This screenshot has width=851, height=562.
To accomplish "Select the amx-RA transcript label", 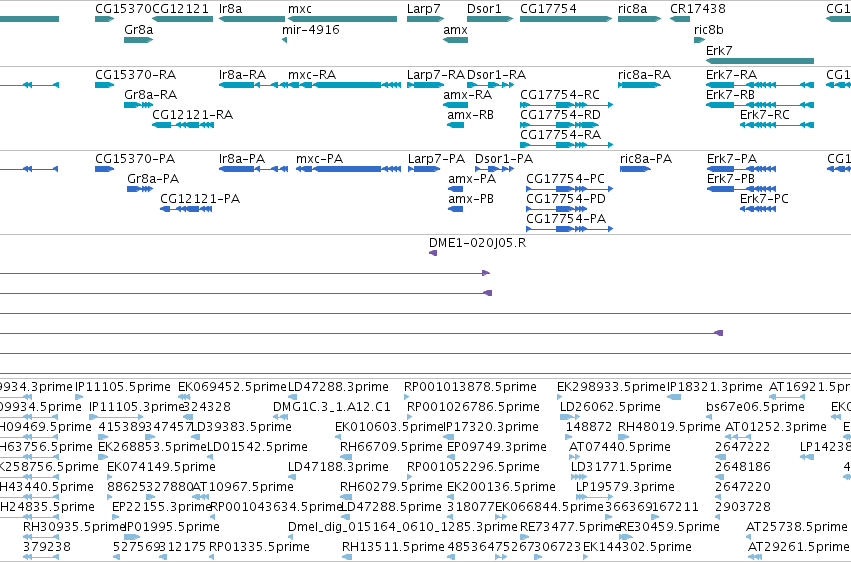I will coord(467,94).
